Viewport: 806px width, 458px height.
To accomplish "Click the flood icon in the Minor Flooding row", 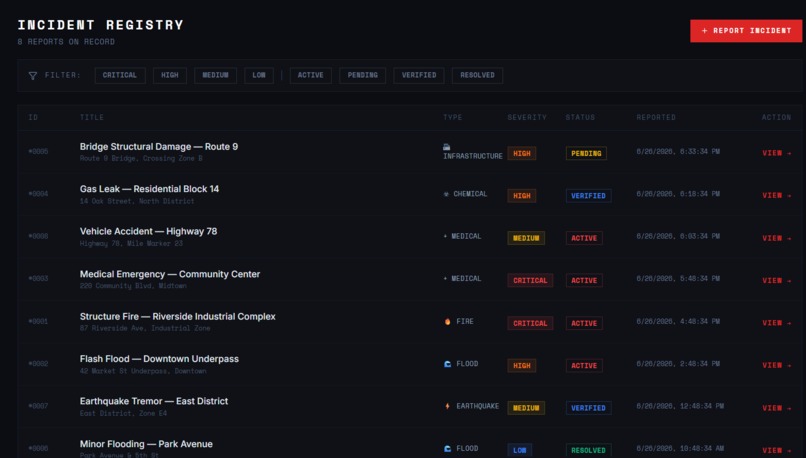I will point(447,449).
